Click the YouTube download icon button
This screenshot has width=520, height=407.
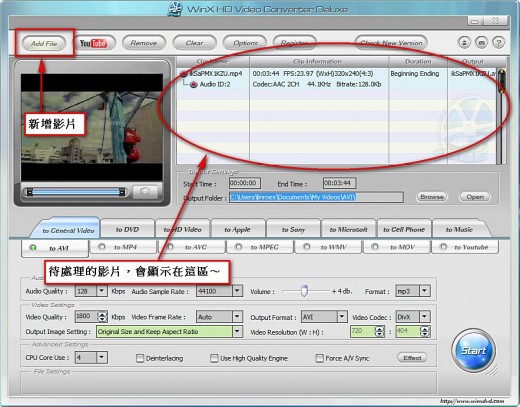click(x=94, y=43)
